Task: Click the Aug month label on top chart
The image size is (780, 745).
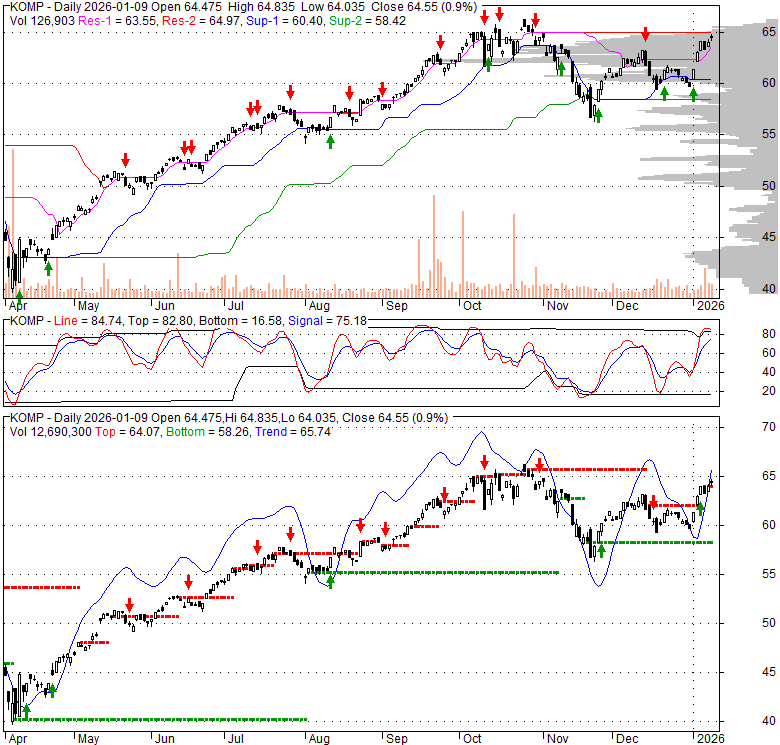Action: 319,306
